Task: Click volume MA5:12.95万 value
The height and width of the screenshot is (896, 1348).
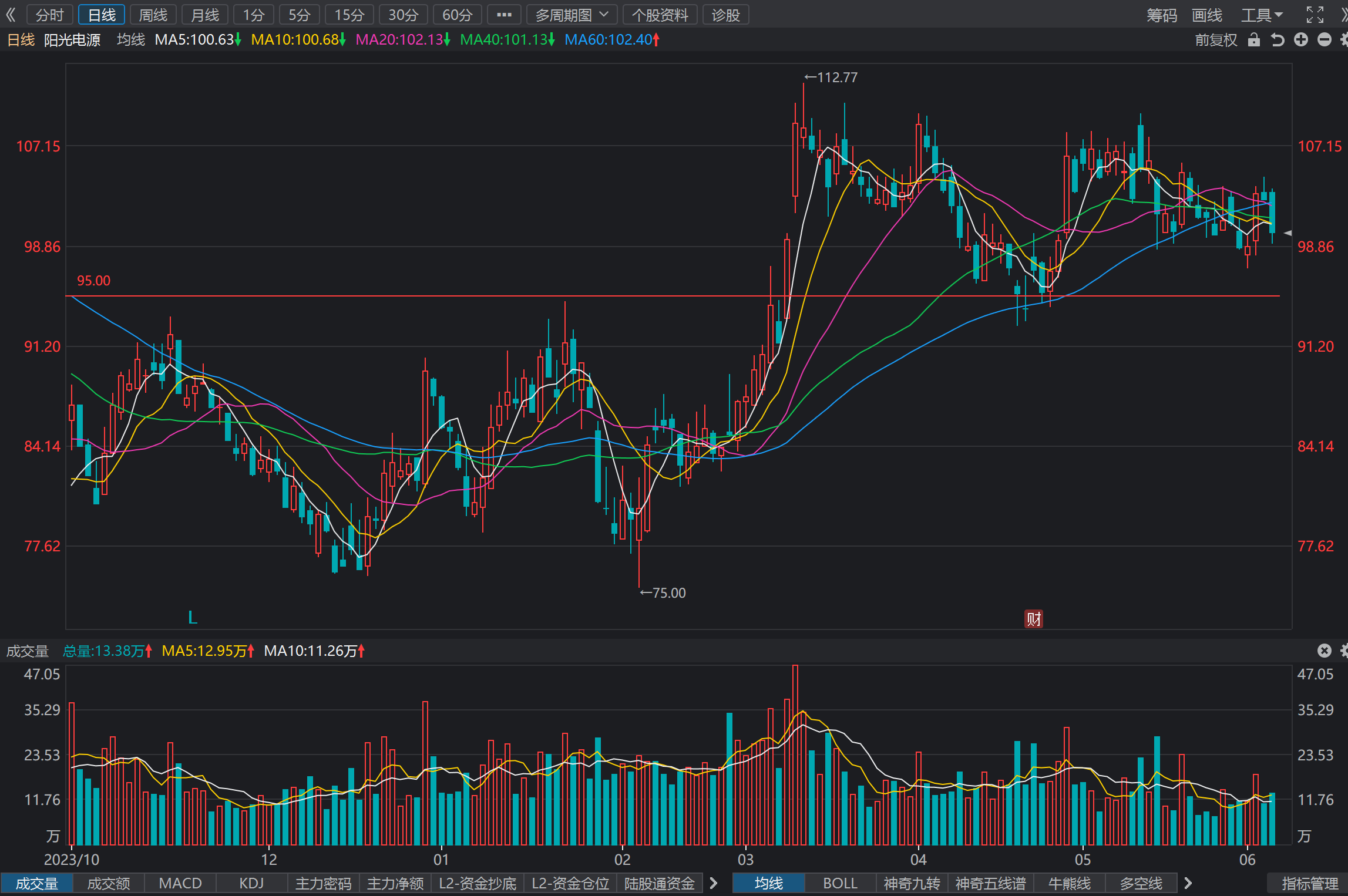Action: (208, 651)
